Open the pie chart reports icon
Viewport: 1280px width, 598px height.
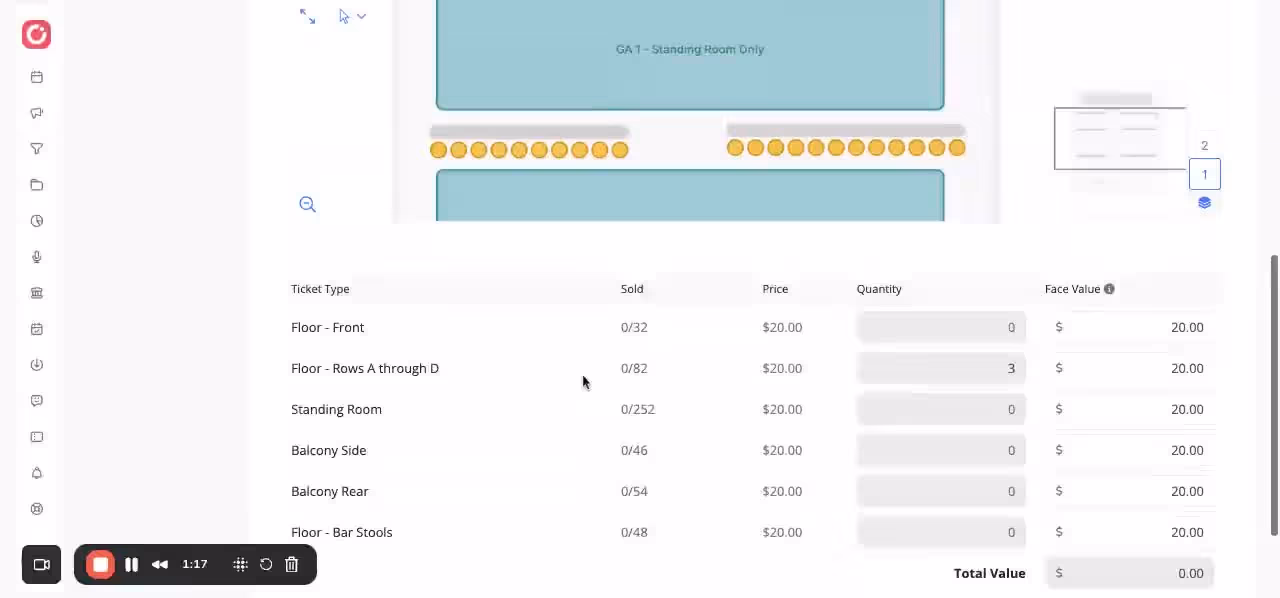(37, 221)
